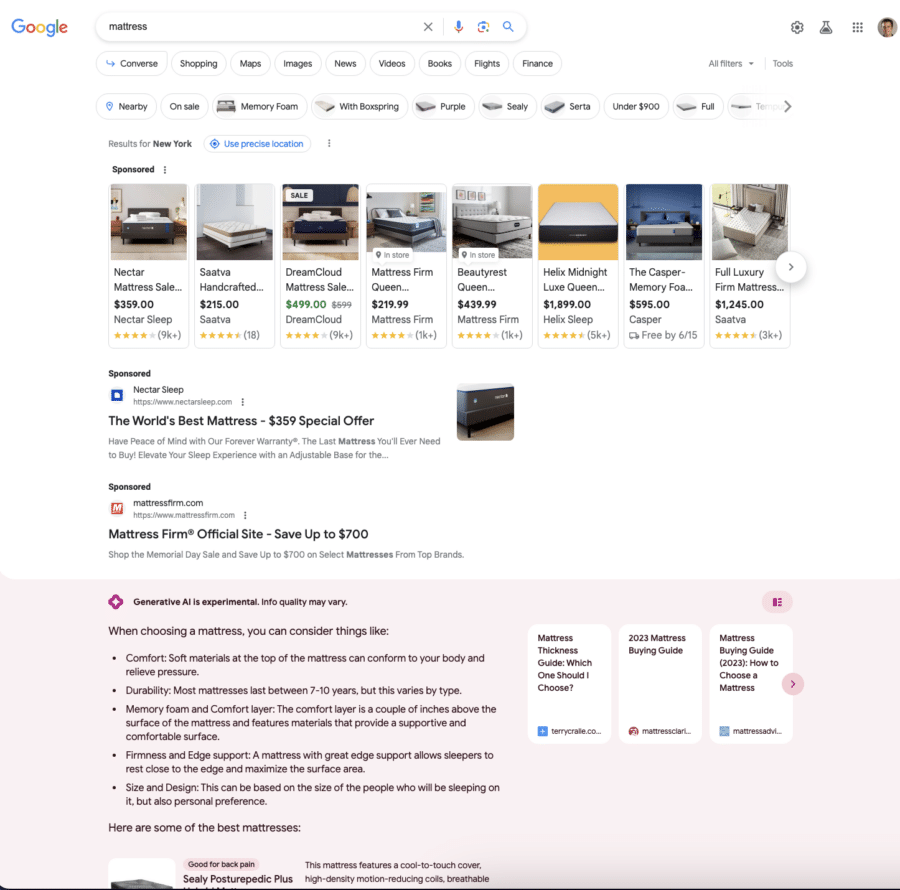This screenshot has width=900, height=890.
Task: Switch to Images tab
Action: (x=297, y=64)
